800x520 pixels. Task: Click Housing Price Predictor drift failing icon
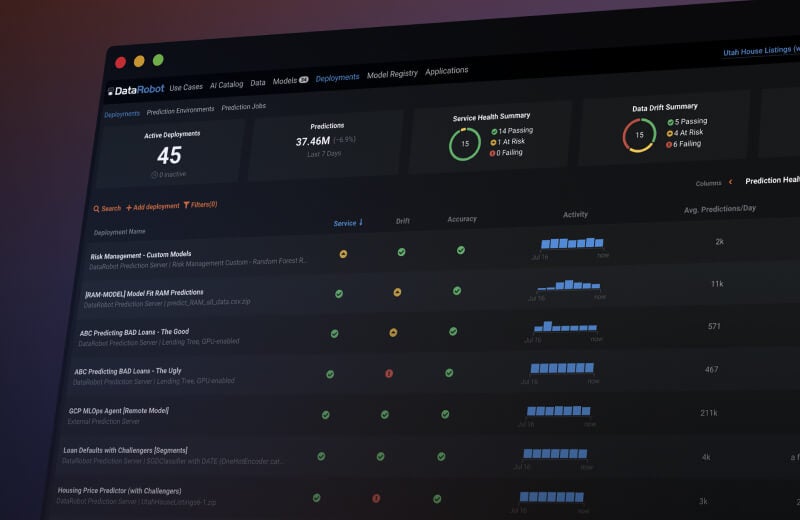click(x=376, y=498)
